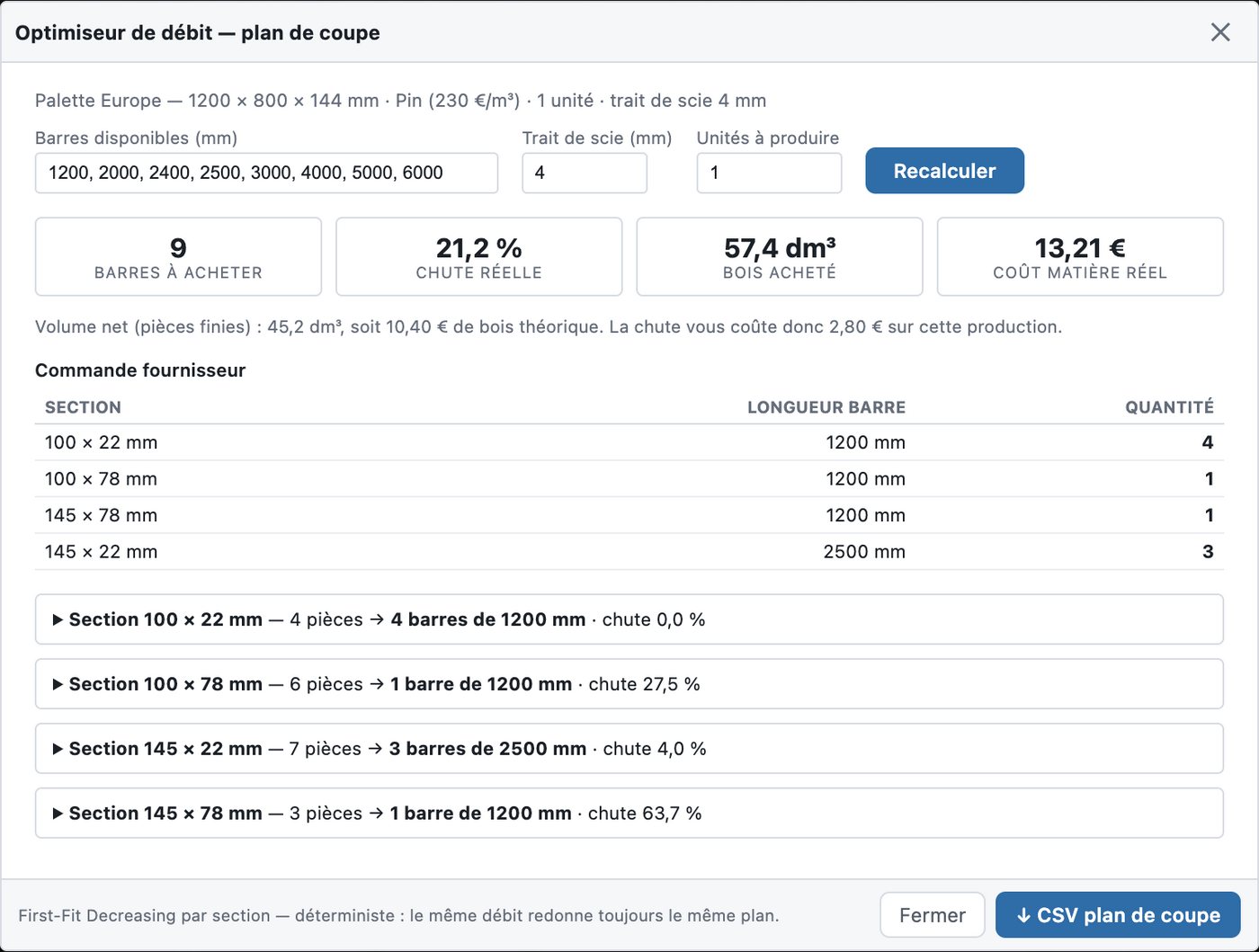The height and width of the screenshot is (952, 1259).
Task: Select the 21,2 % Chute réelle card
Action: (478, 257)
